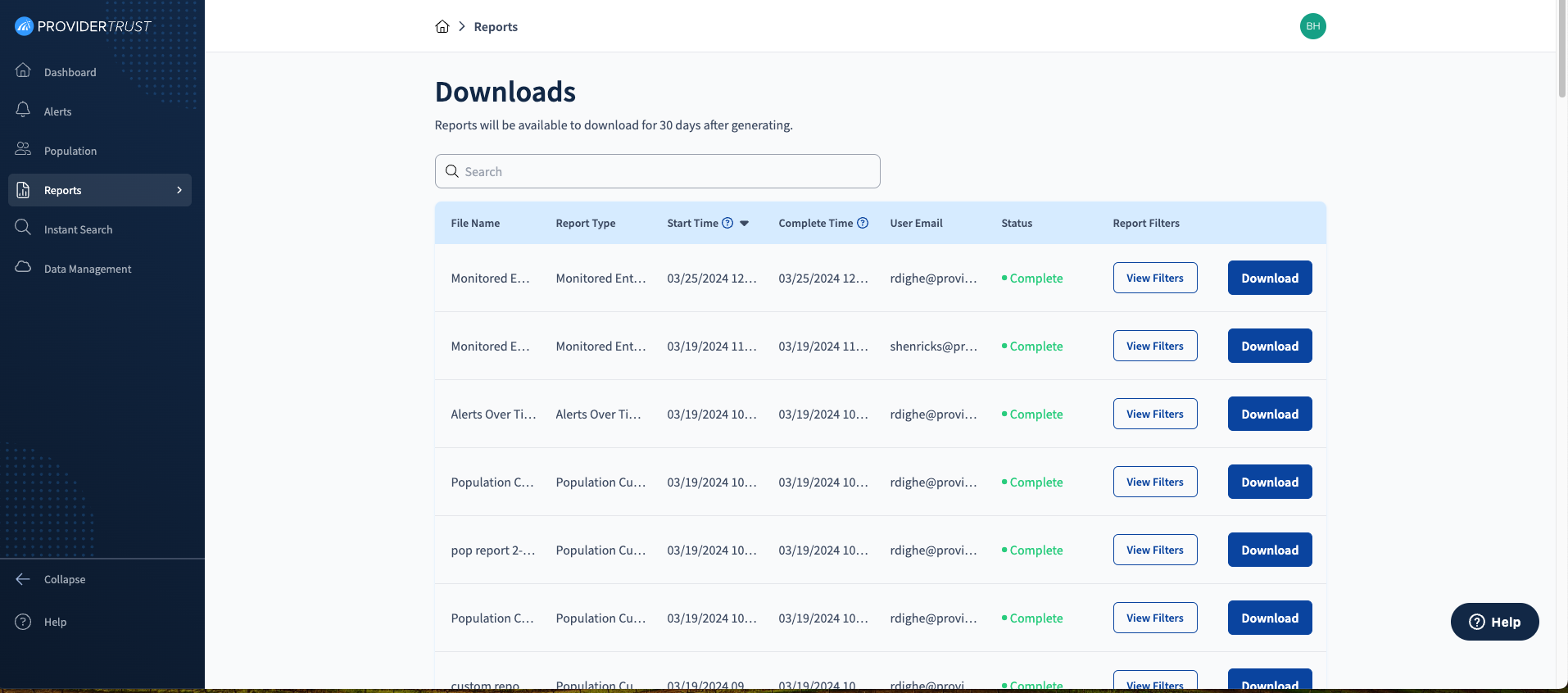Click the Dashboard home icon in sidebar

coord(23,70)
